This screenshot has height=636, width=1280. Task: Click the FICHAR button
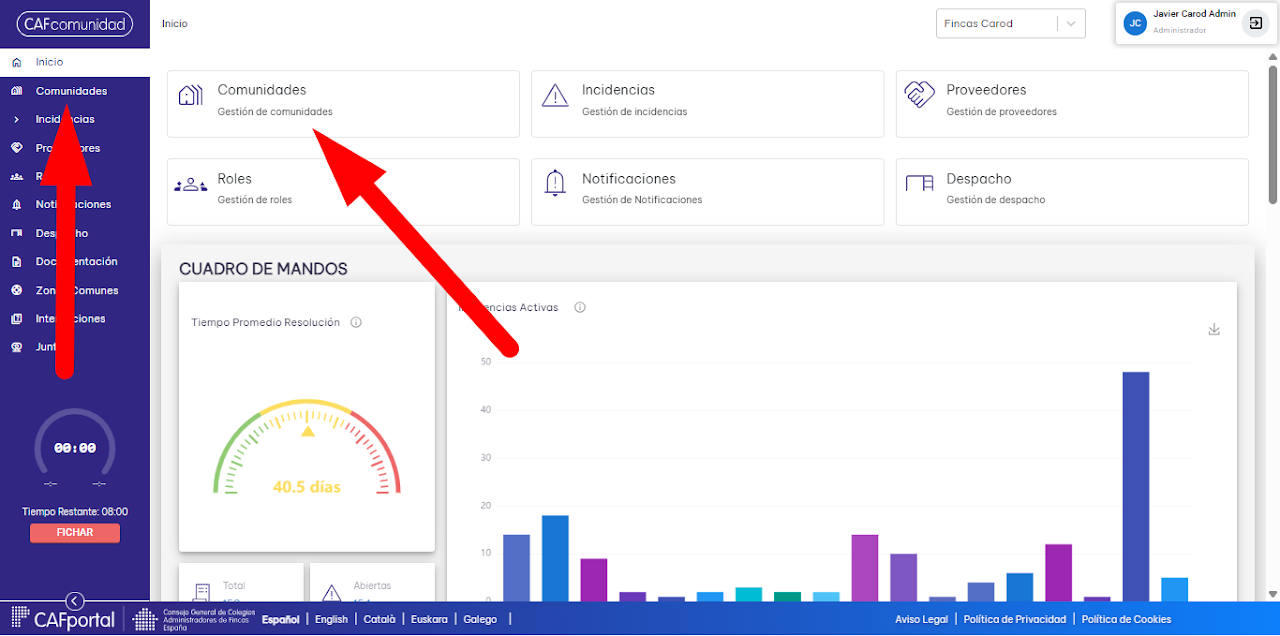pos(75,533)
